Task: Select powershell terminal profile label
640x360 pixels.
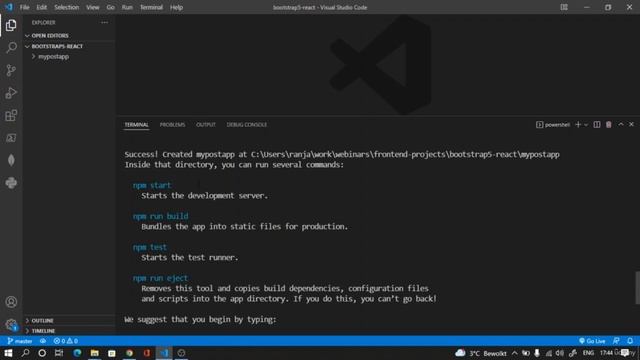Action: pyautogui.click(x=553, y=124)
